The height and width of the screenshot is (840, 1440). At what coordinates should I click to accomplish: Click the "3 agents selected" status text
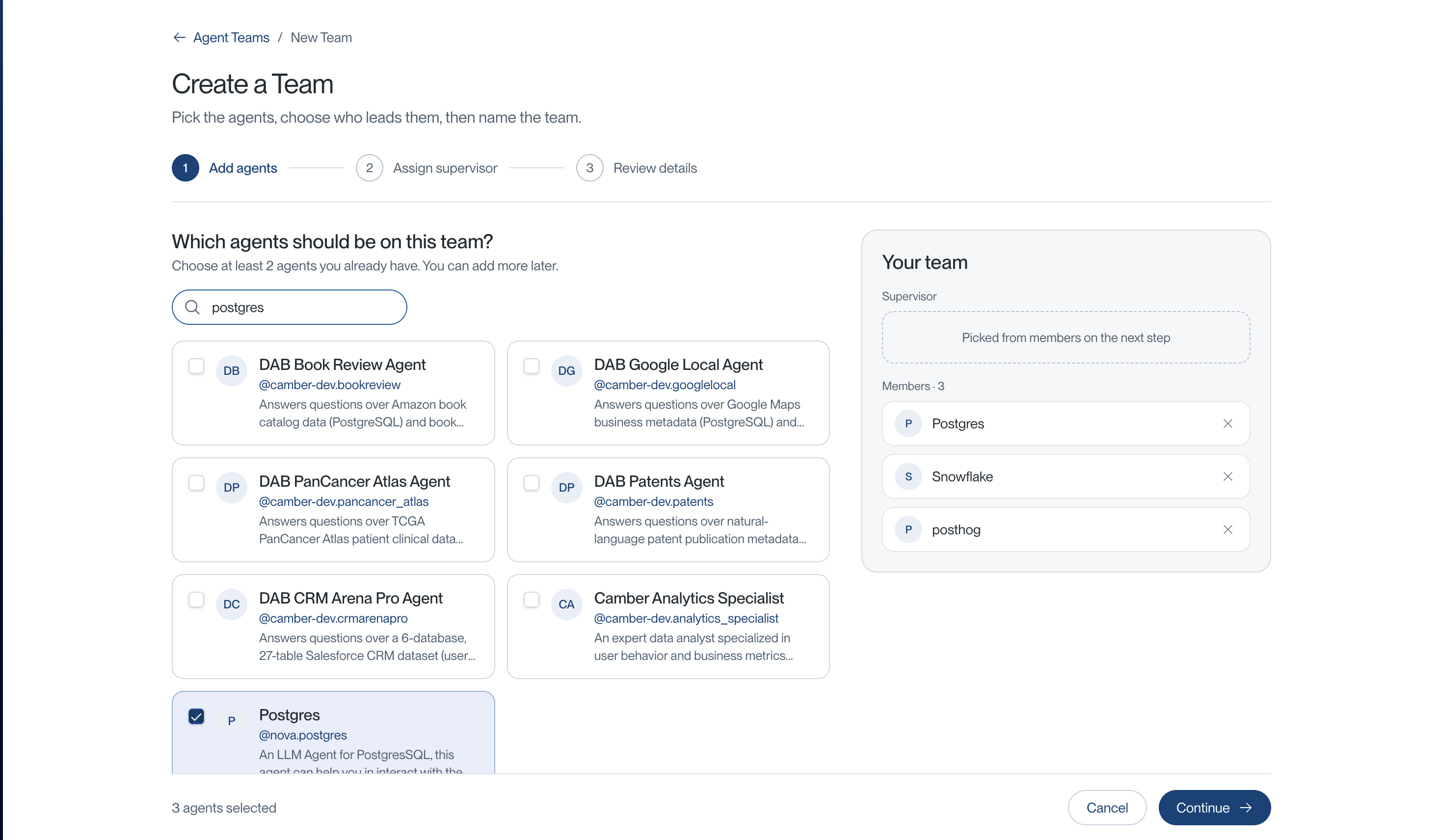click(224, 808)
